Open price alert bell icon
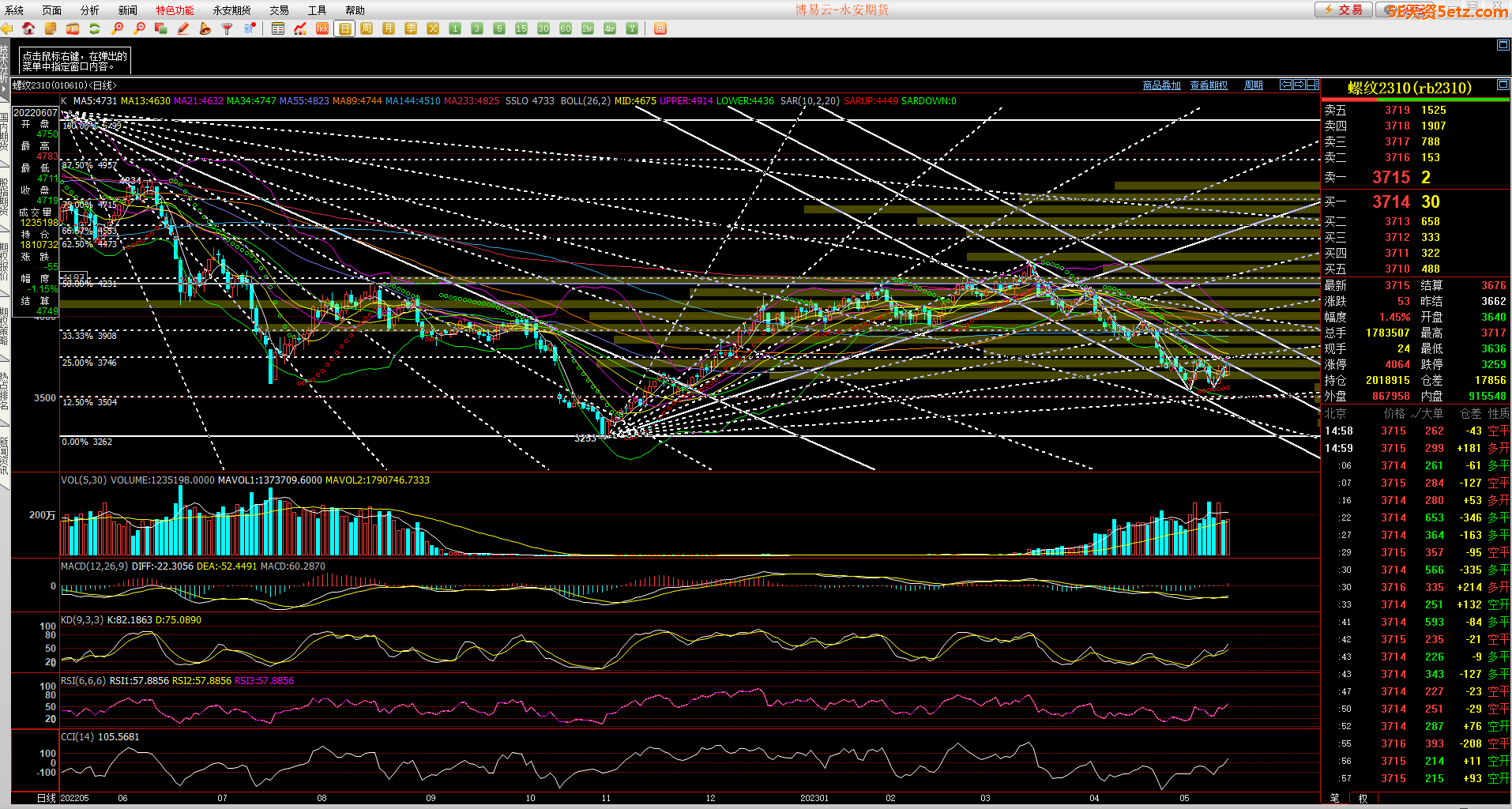 205,28
